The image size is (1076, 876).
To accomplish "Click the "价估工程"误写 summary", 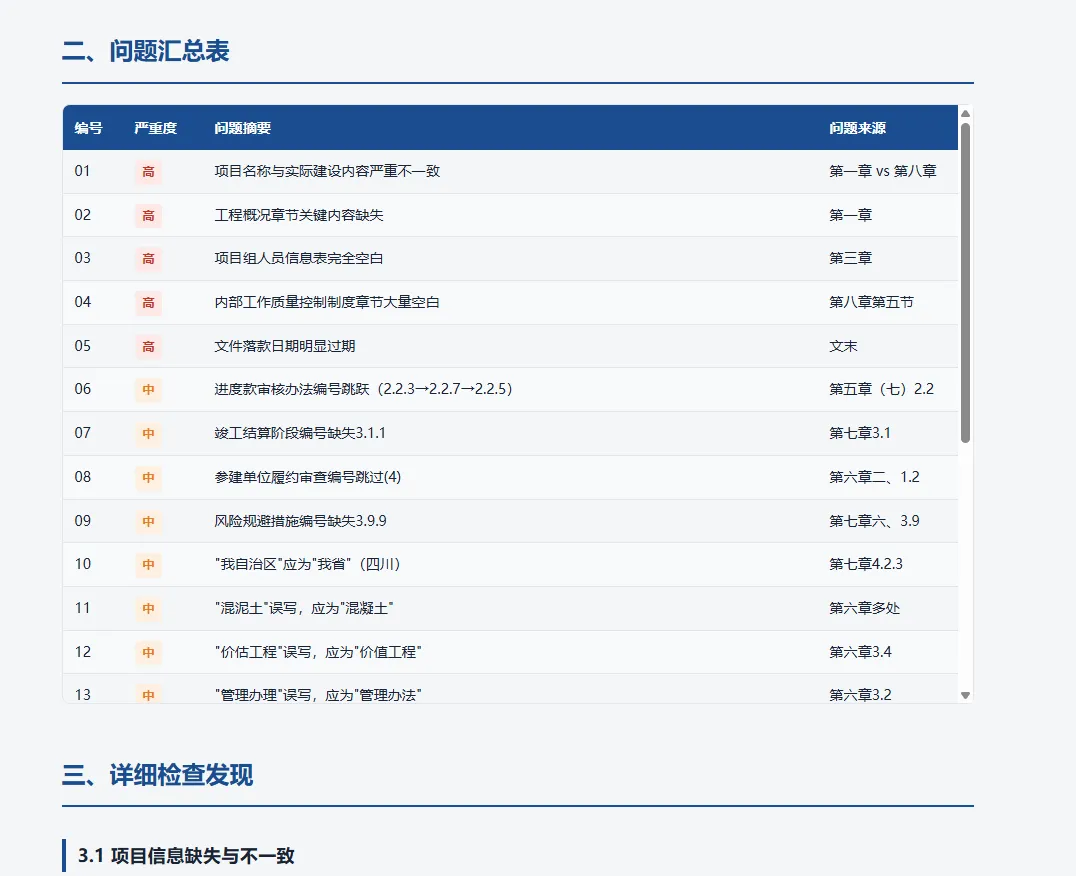I will pyautogui.click(x=318, y=652).
